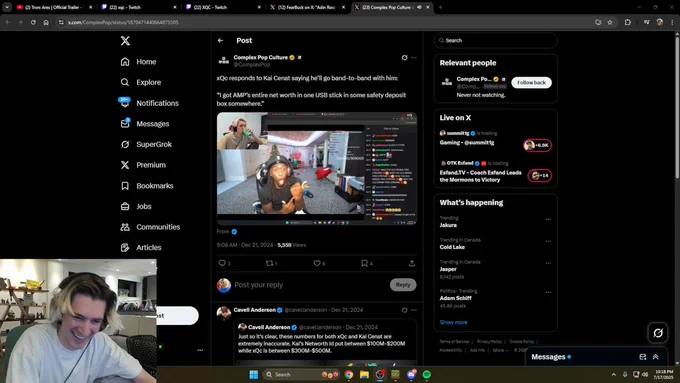Open Messages in the left sidebar

145,124
